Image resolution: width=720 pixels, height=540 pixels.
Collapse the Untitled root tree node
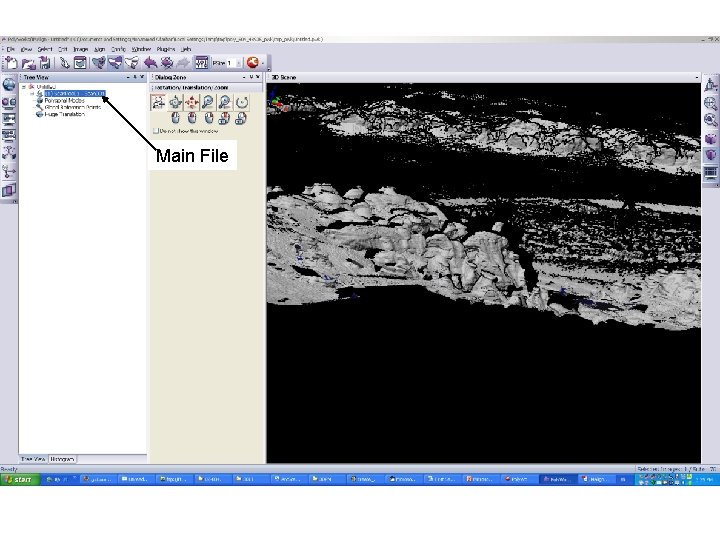pyautogui.click(x=24, y=87)
